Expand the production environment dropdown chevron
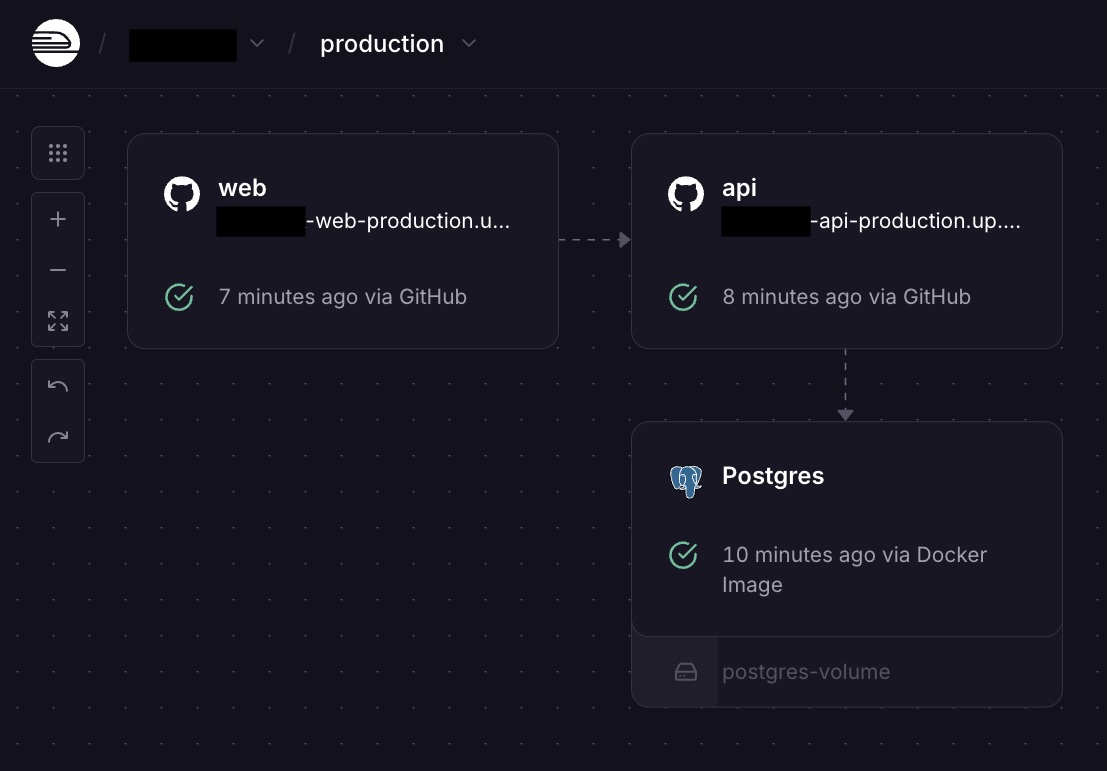 point(469,44)
